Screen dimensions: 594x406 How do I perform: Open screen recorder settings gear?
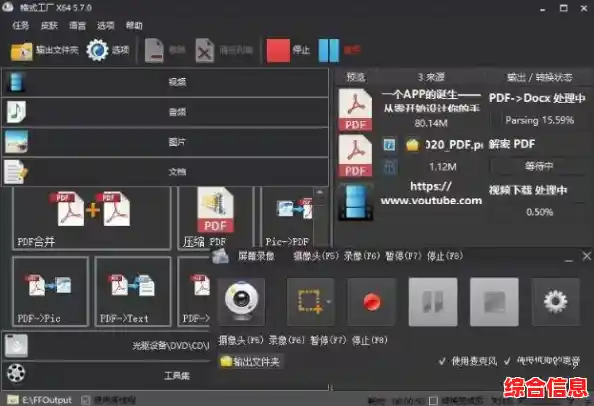coord(555,301)
